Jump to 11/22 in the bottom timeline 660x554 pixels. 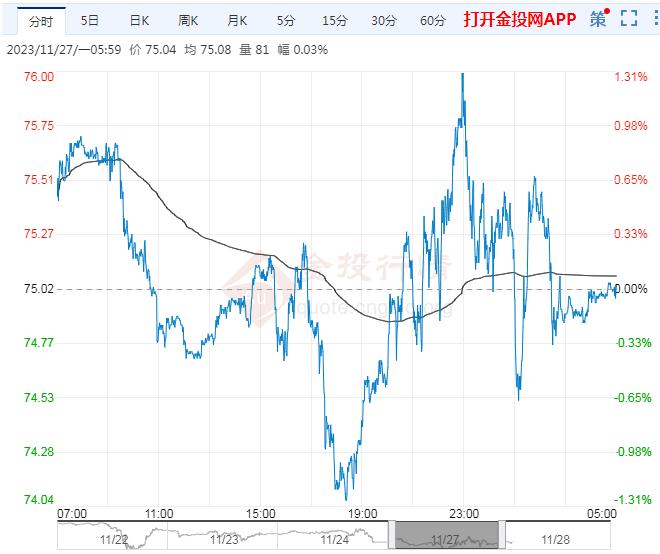click(116, 538)
